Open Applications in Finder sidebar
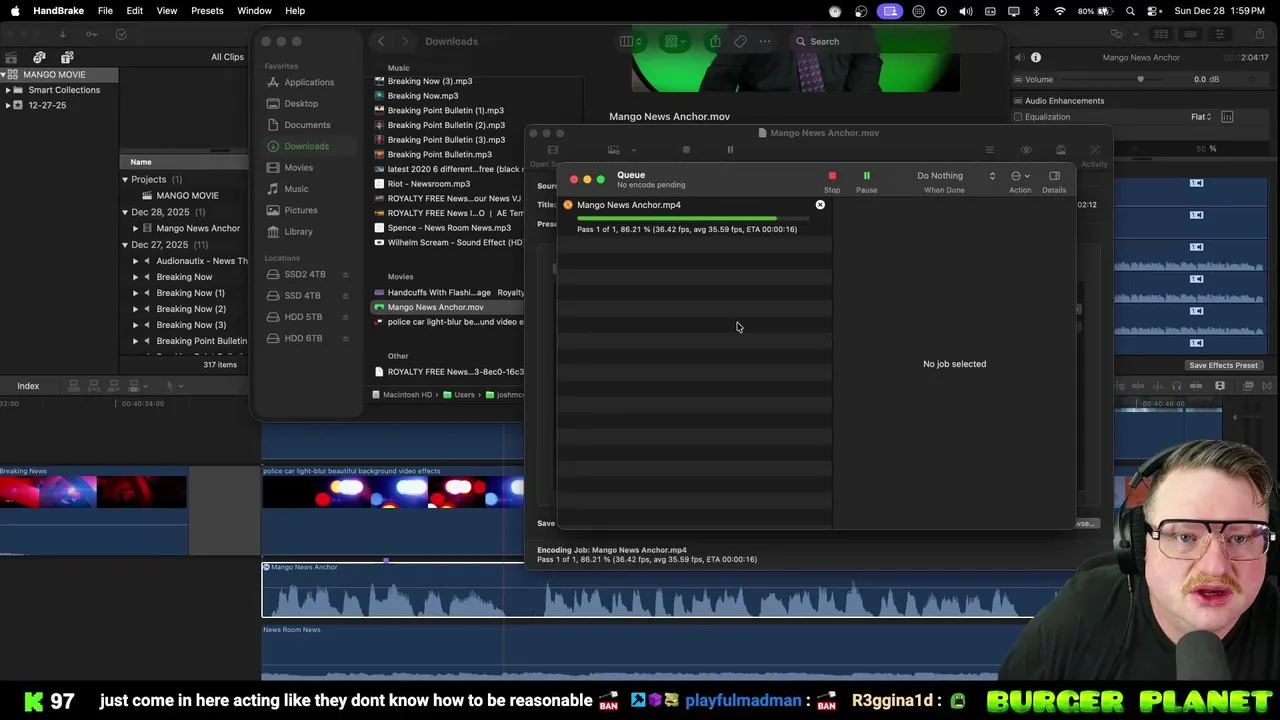The height and width of the screenshot is (720, 1280). 309,82
